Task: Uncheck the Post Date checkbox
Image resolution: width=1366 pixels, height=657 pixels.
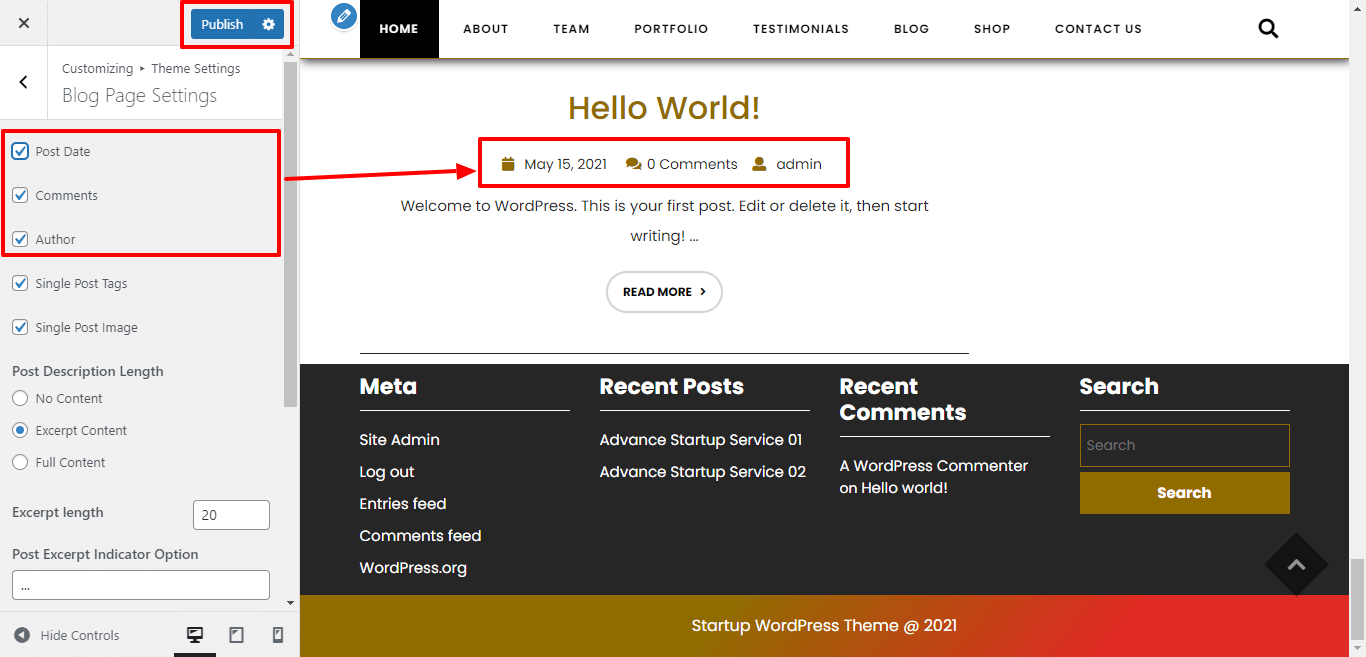Action: (x=20, y=151)
